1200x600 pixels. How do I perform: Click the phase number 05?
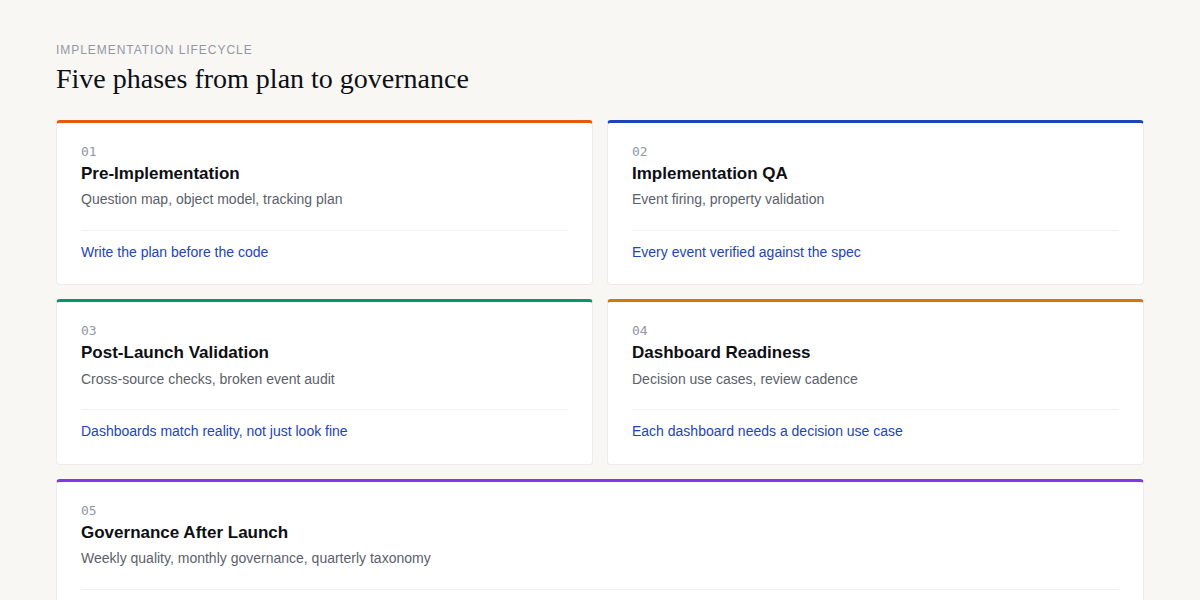tap(89, 511)
